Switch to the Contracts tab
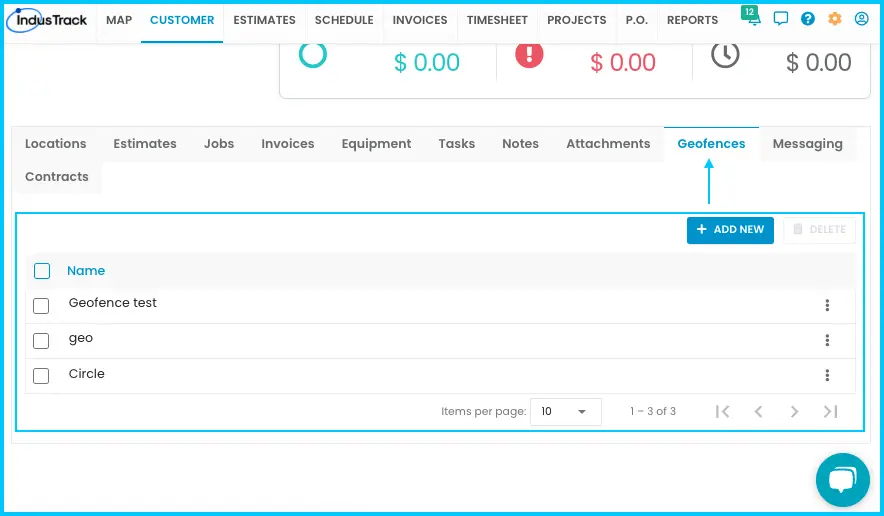The image size is (884, 516). pos(56,177)
